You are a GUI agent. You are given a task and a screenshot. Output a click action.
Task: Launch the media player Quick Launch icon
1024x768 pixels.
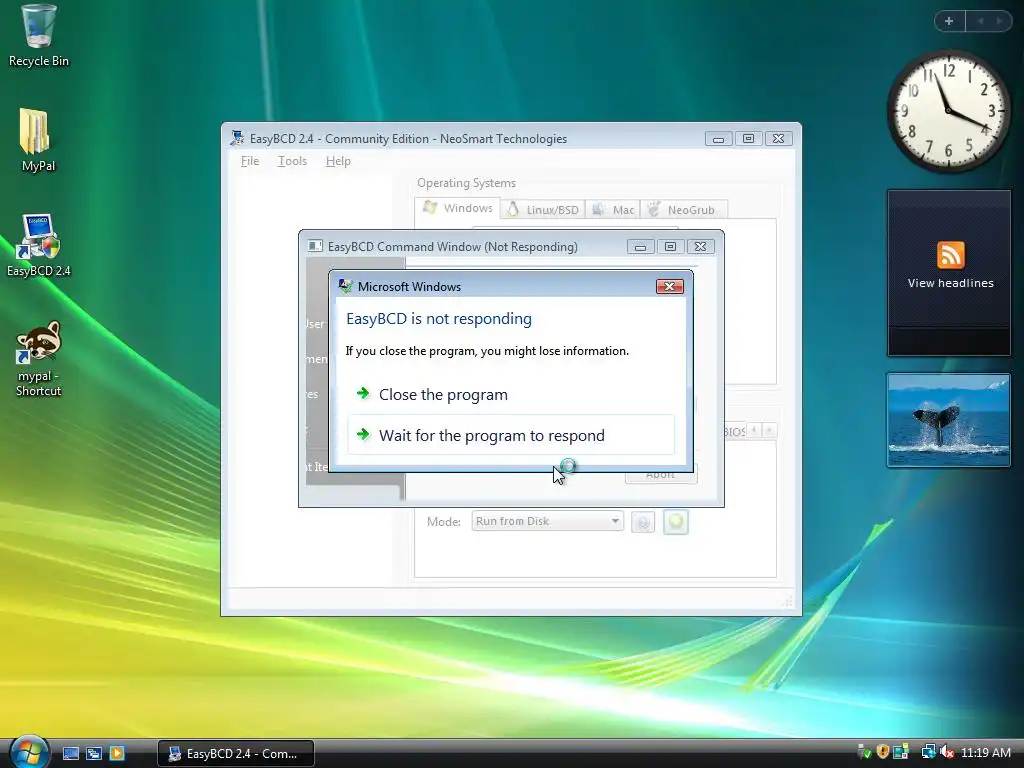pos(117,754)
